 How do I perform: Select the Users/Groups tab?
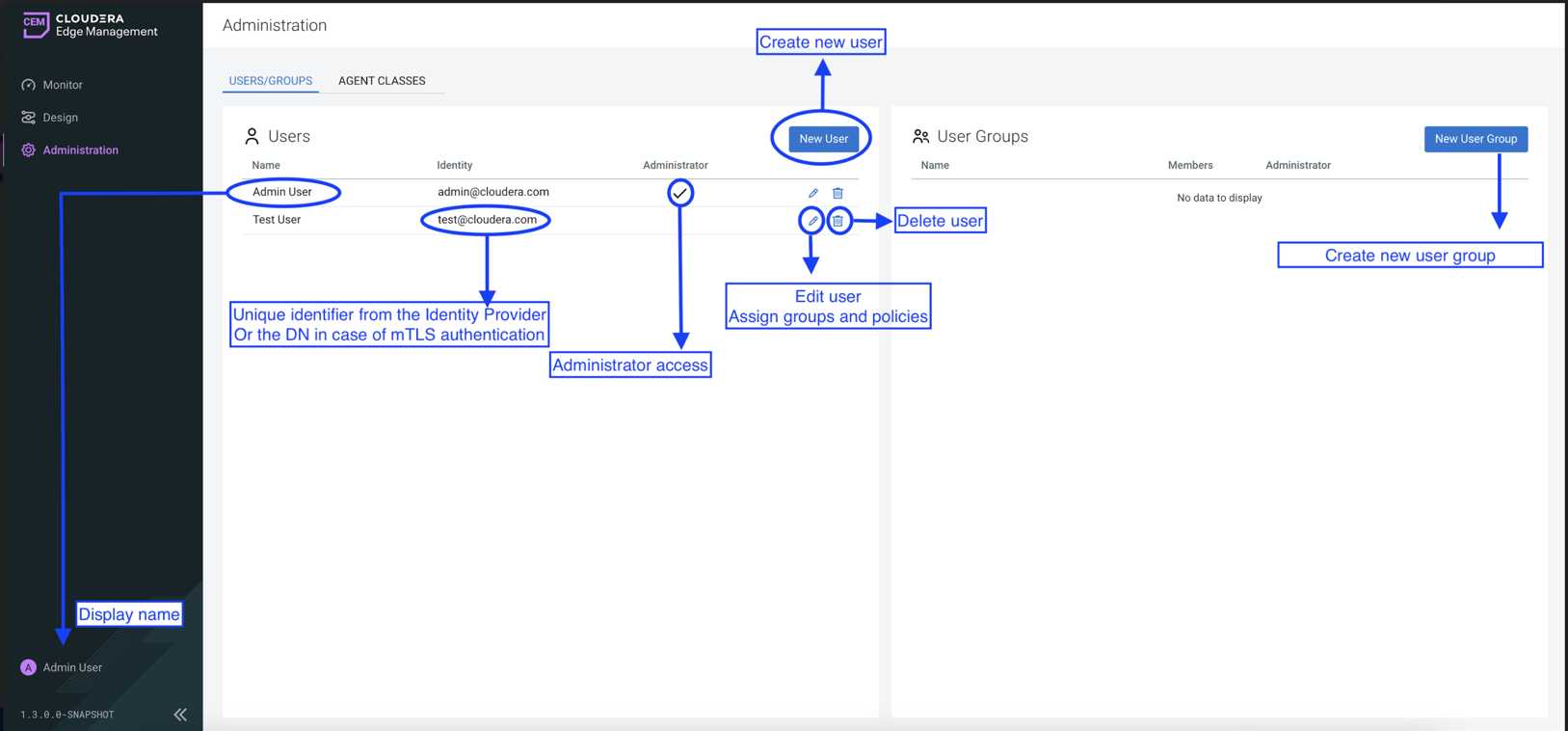point(270,81)
